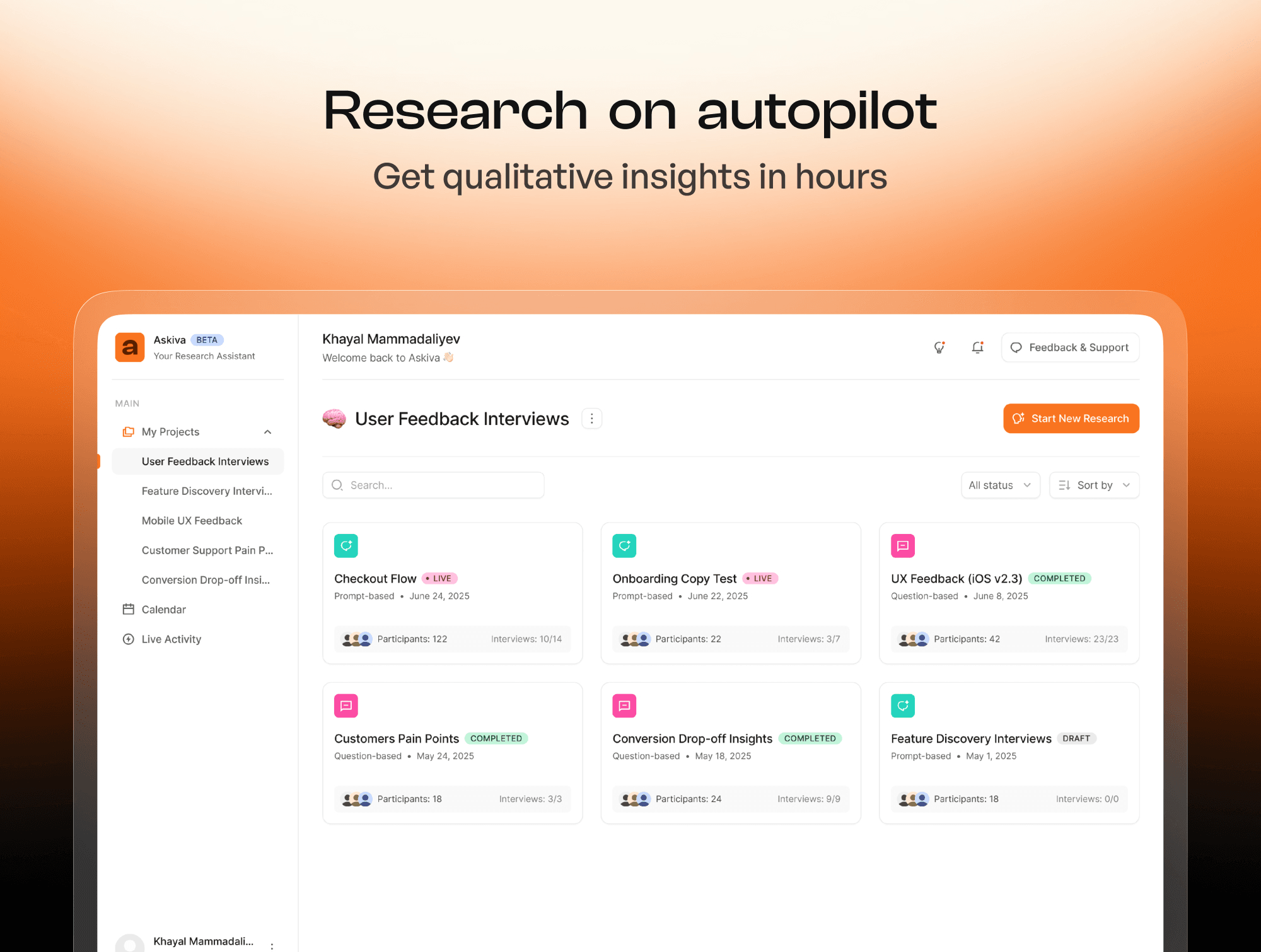Open the Sort by dropdown
Screen dimensions: 1261x952
coord(1094,485)
